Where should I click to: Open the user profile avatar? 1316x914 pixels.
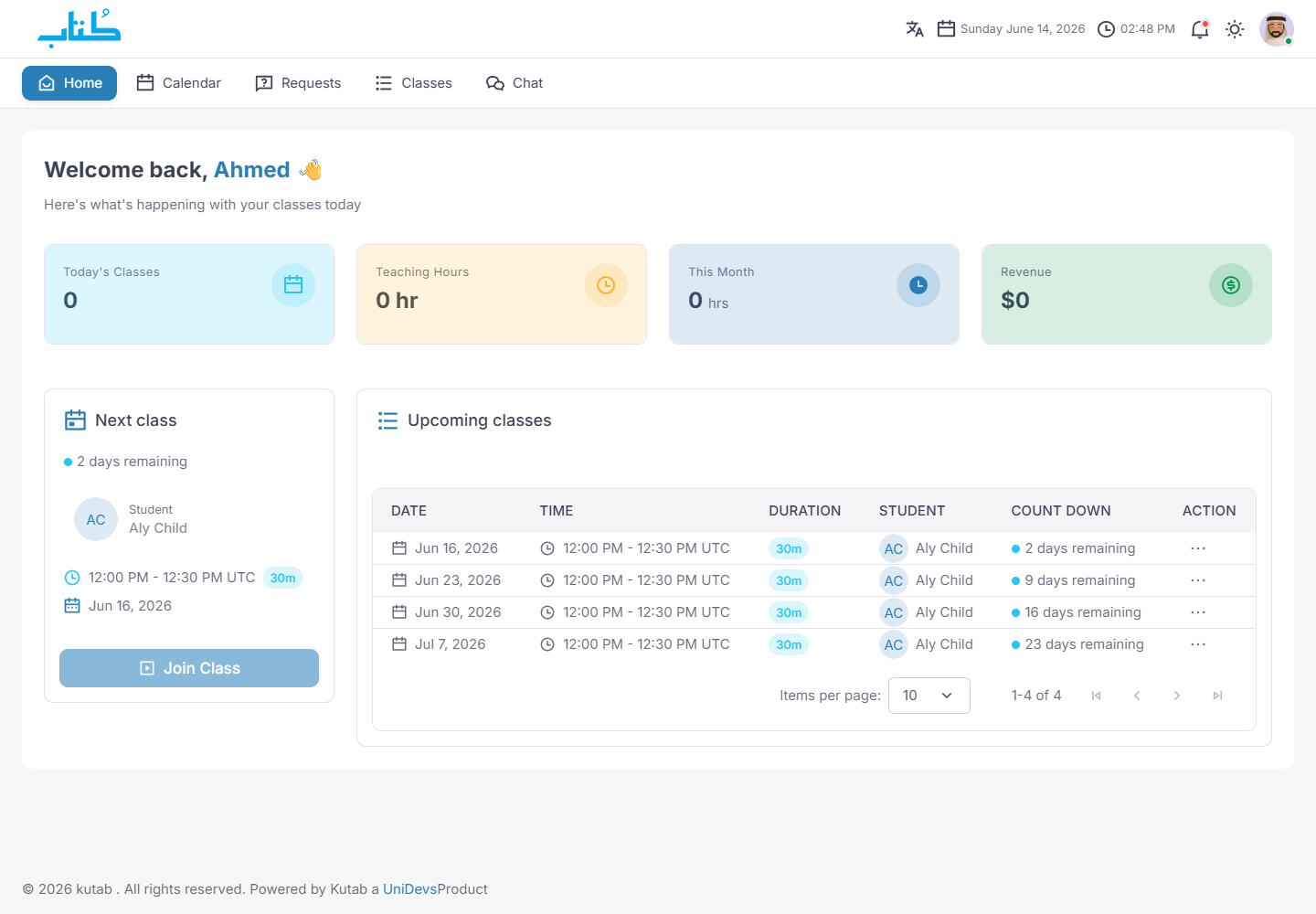1277,29
